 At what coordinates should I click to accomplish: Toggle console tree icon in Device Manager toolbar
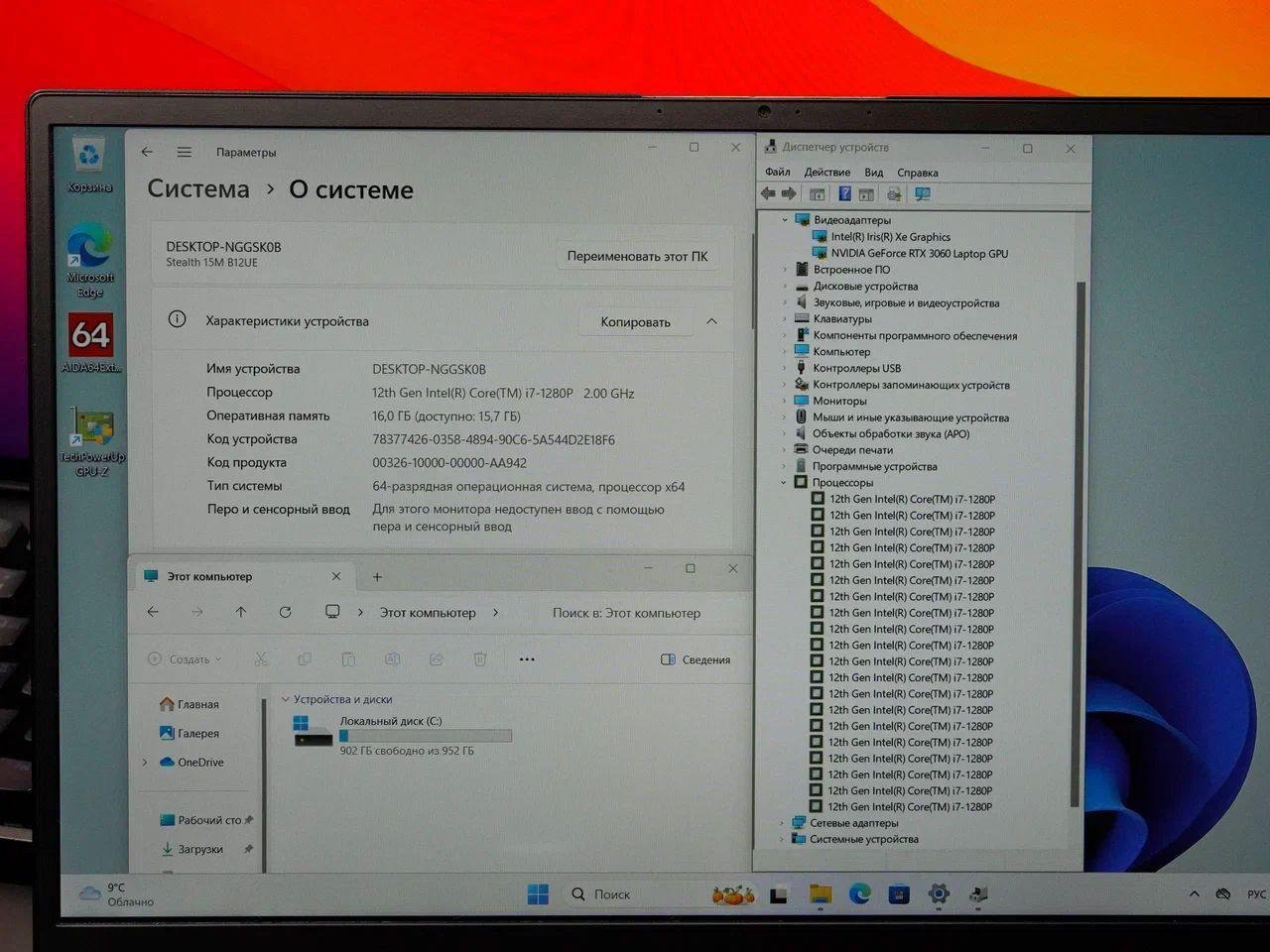coord(817,194)
